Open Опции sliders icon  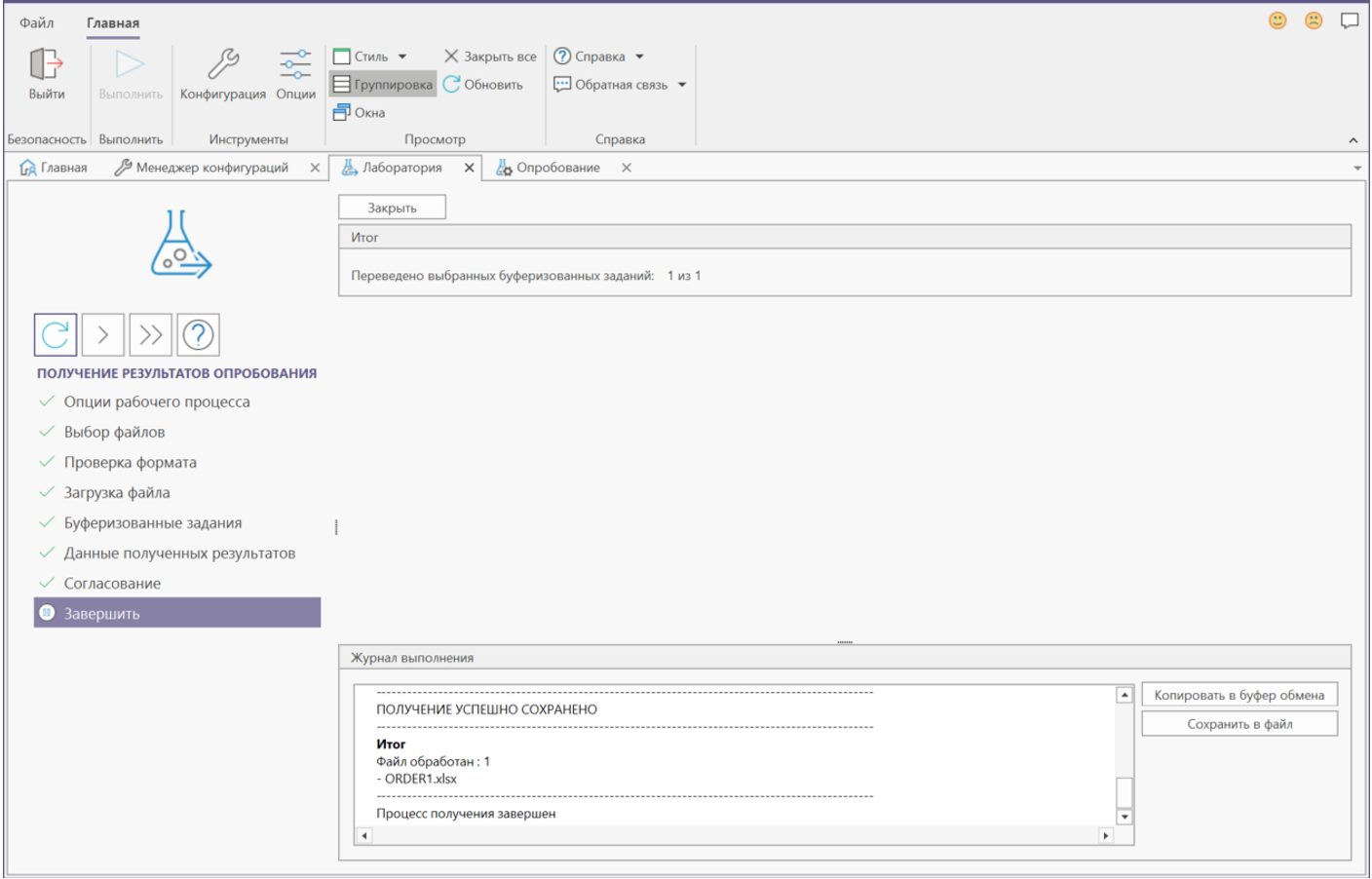tap(295, 65)
